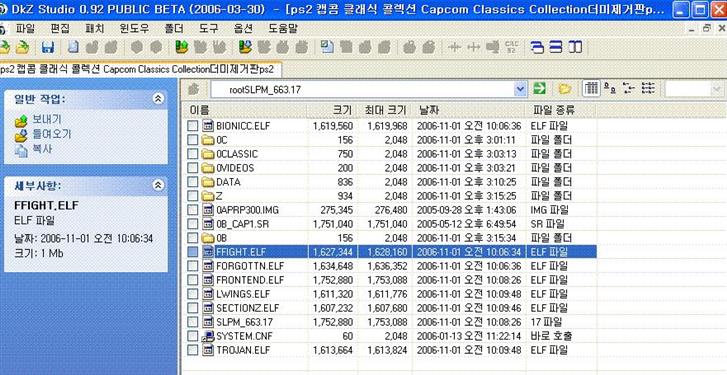Click the 복사 link in tasks panel

(x=42, y=149)
